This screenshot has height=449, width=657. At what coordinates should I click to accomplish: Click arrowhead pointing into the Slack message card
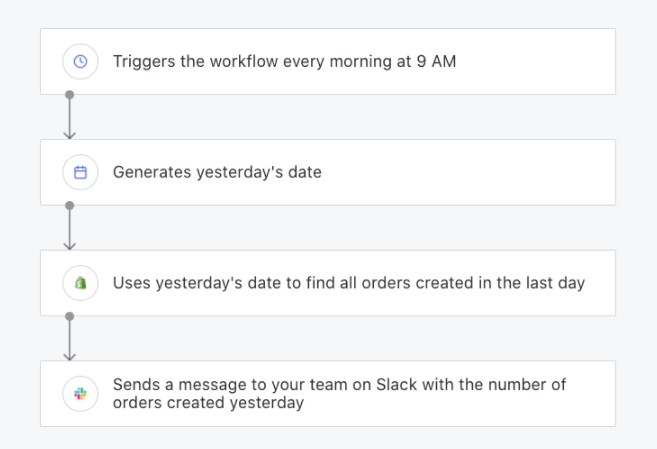tap(70, 357)
